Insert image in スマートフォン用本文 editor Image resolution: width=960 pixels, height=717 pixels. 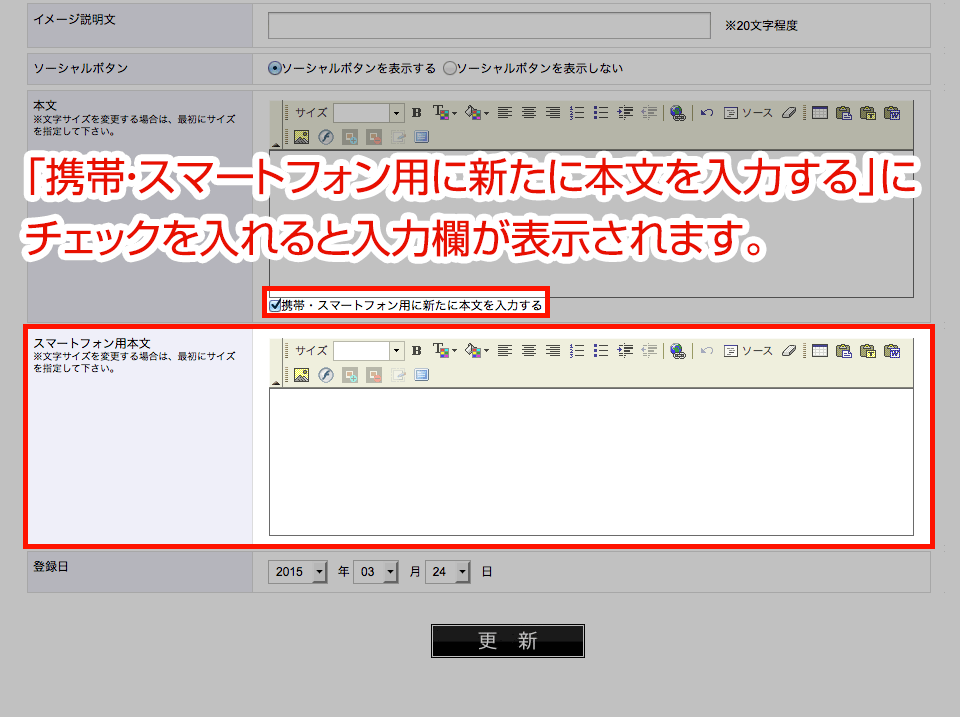[x=301, y=375]
